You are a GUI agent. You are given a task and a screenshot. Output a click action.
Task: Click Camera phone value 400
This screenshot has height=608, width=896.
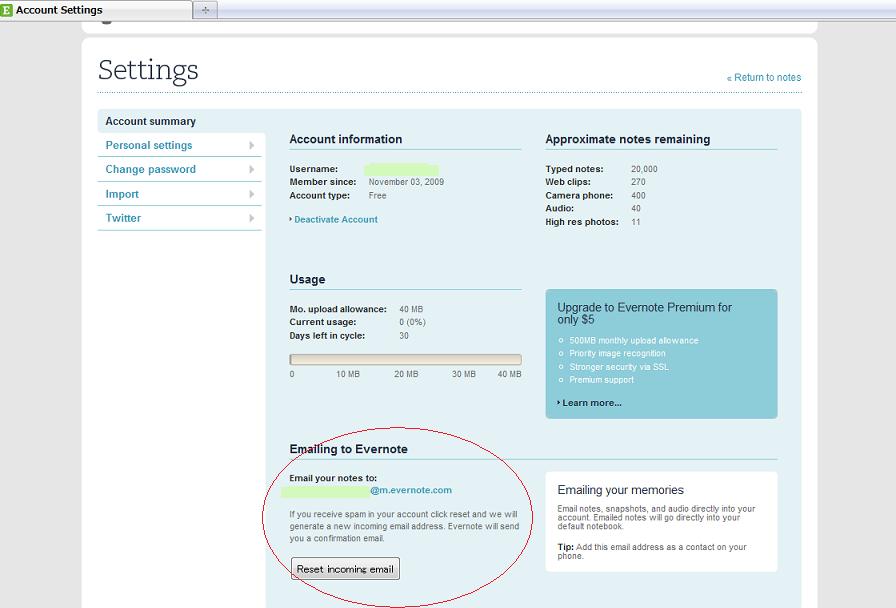(638, 195)
